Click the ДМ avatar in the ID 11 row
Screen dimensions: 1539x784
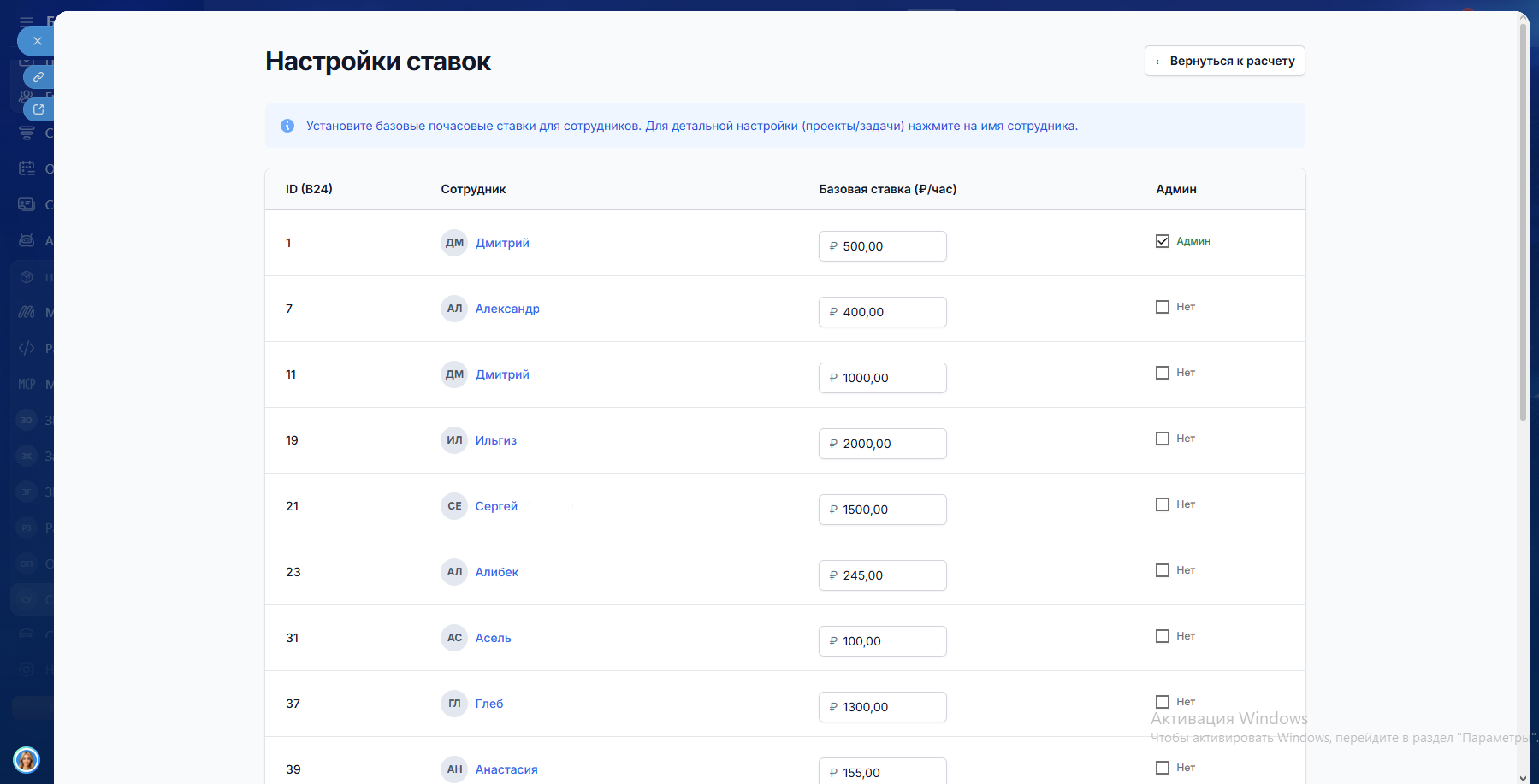click(x=454, y=374)
